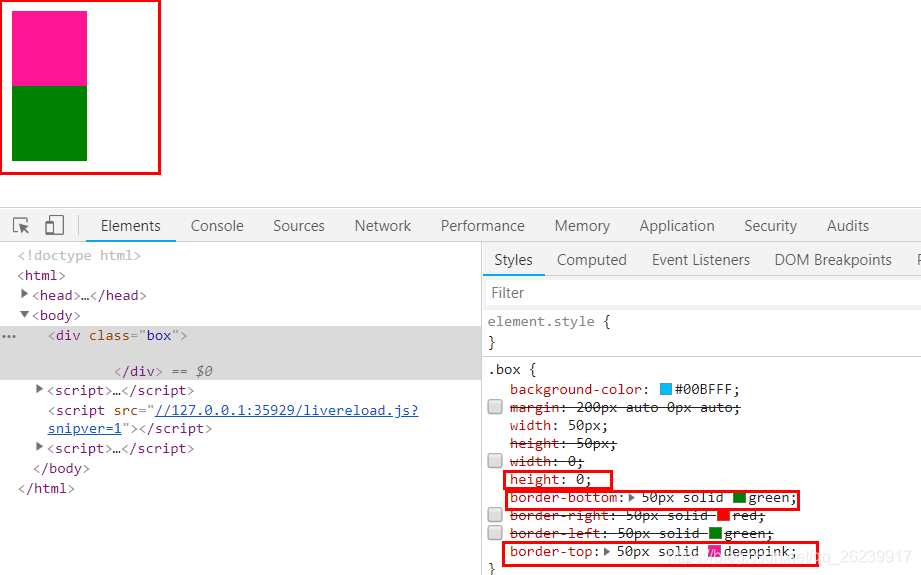The height and width of the screenshot is (575, 921).
Task: Open the Application tab
Action: point(677,226)
